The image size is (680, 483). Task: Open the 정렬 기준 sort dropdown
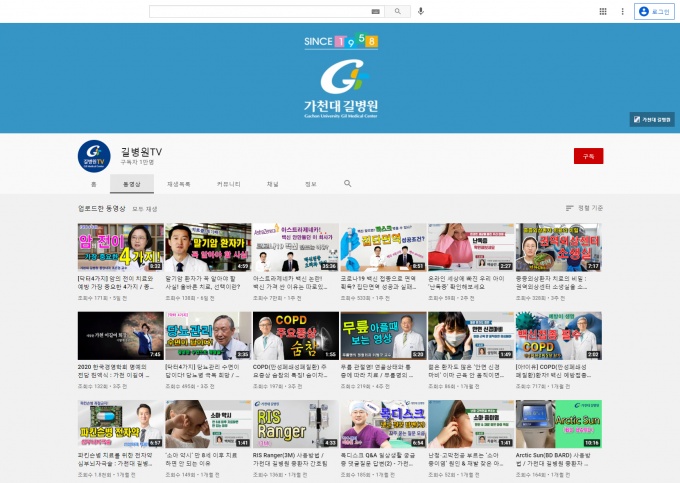point(584,208)
